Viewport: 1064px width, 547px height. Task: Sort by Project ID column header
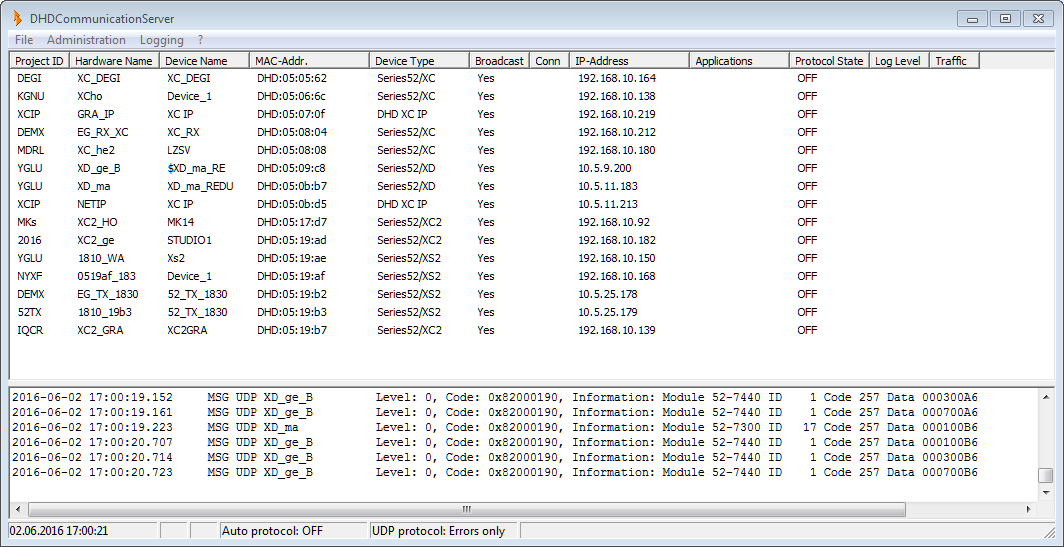click(39, 61)
